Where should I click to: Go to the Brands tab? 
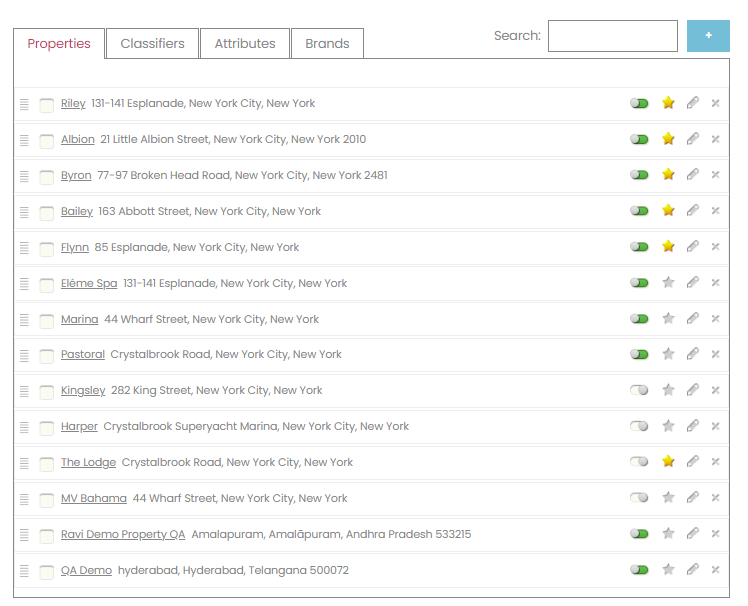[x=327, y=43]
